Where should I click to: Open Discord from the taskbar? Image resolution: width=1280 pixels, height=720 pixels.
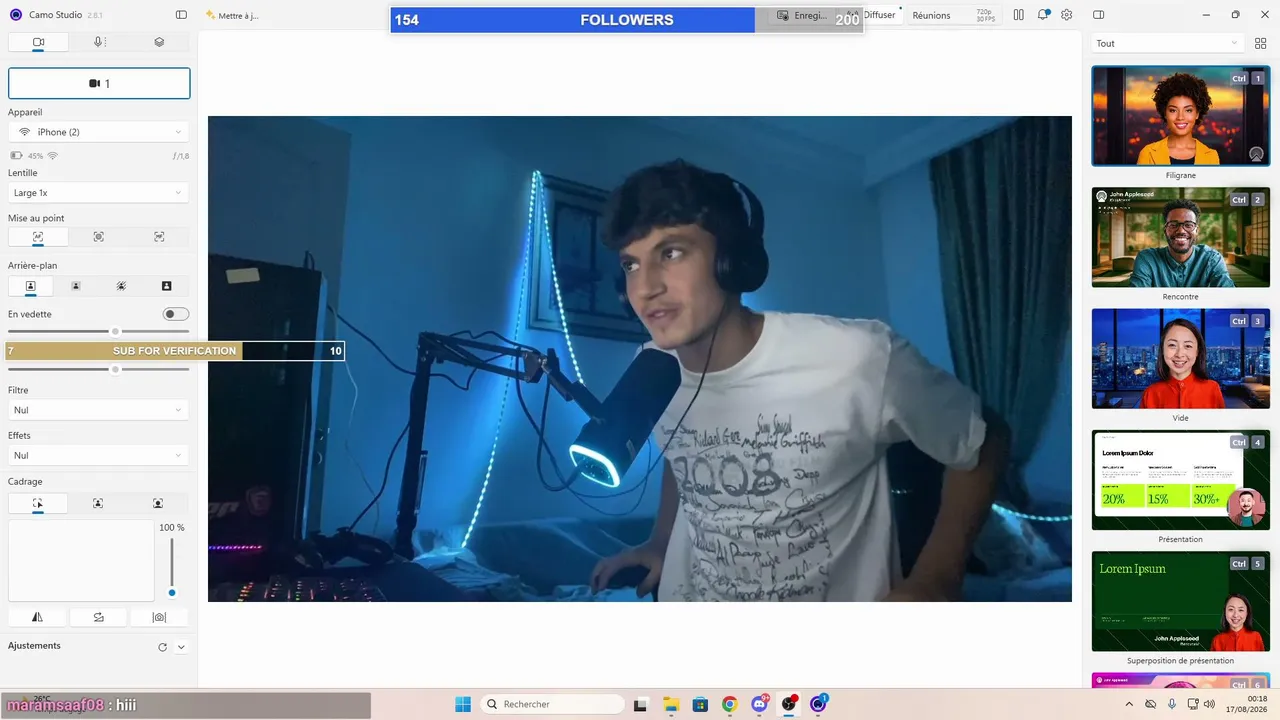tap(760, 704)
